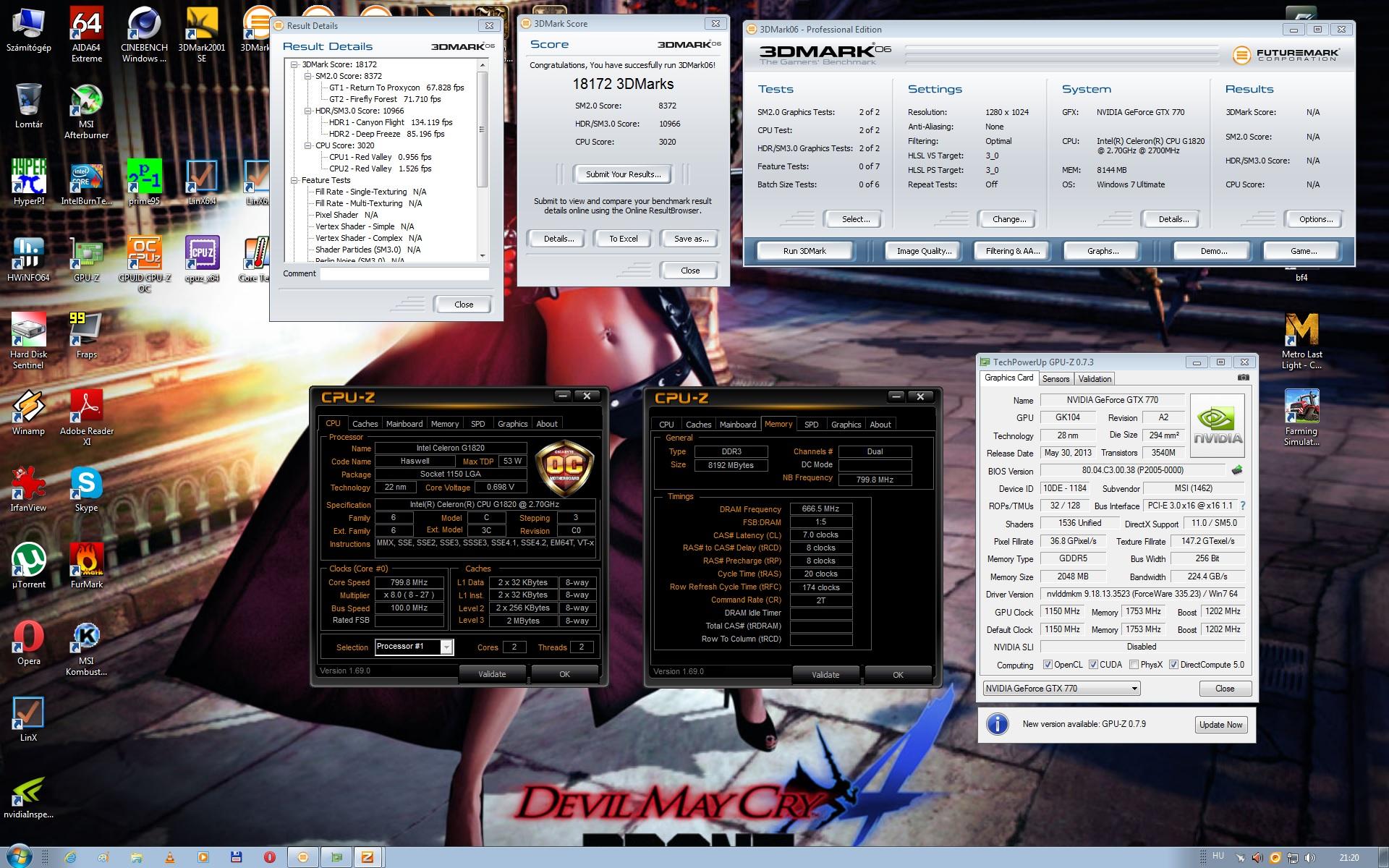Click the GPU-Z BIOS save chip icon
Screen dimensions: 1389x868
[x=1237, y=470]
